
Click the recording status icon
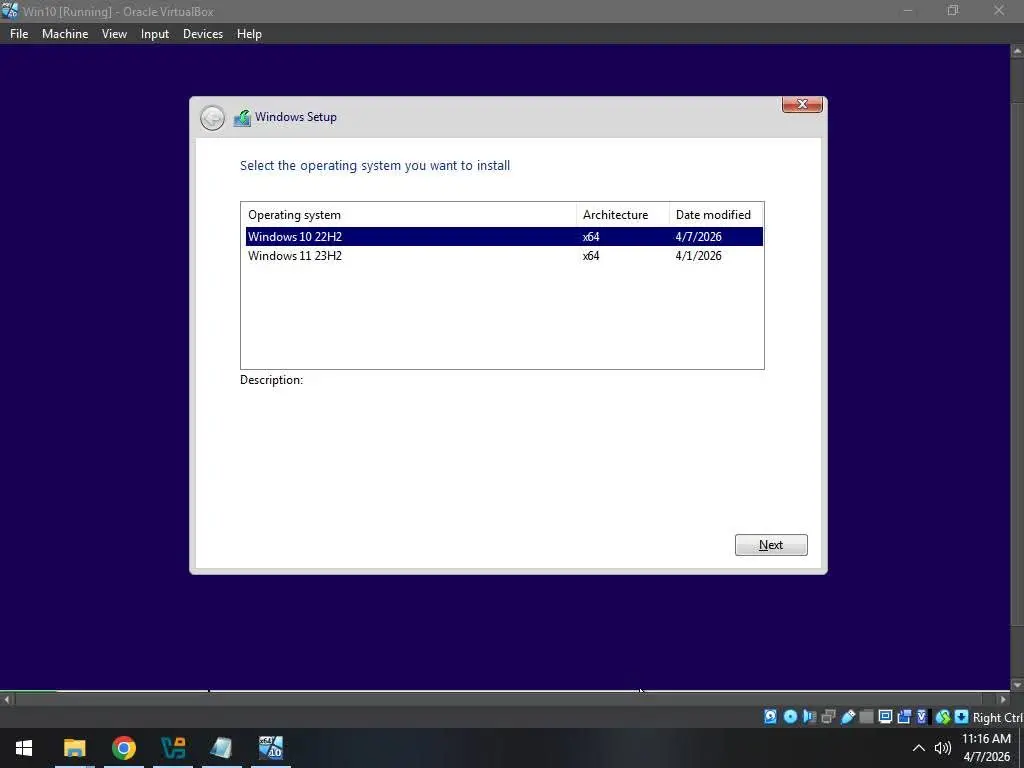[x=904, y=717]
